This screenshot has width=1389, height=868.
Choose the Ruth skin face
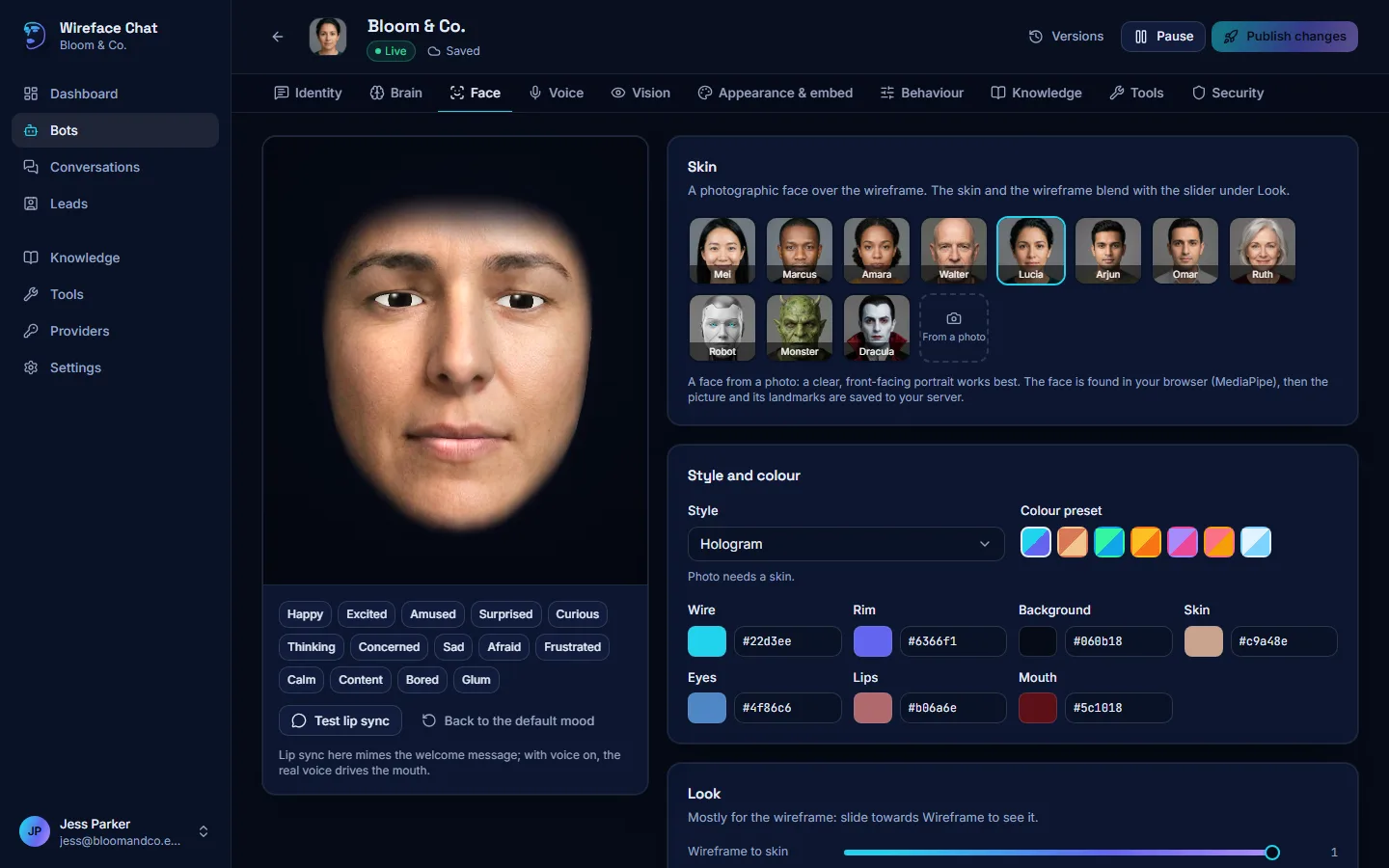pyautogui.click(x=1263, y=251)
